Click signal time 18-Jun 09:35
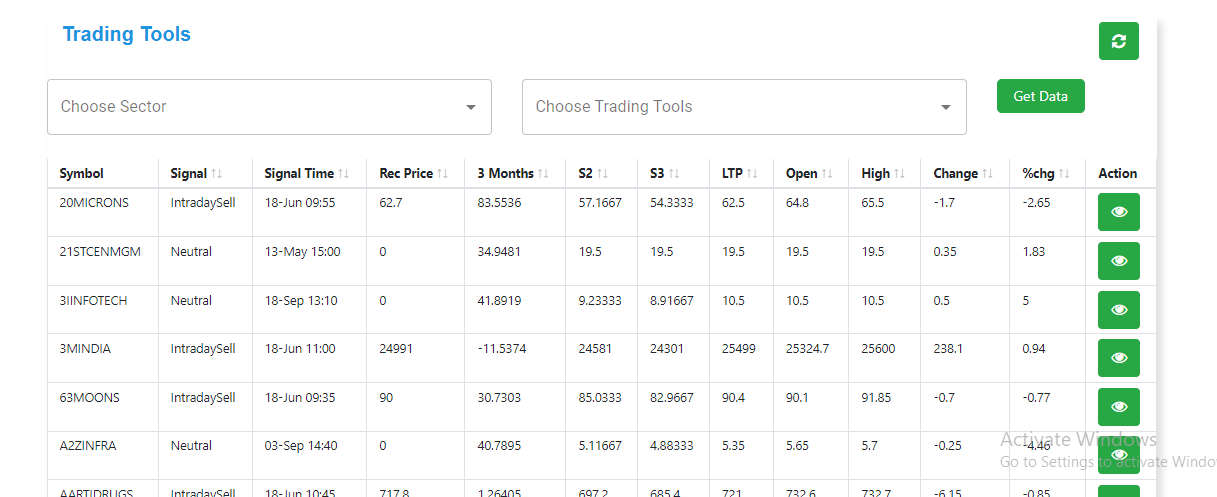Viewport: 1217px width, 497px height. pos(300,398)
